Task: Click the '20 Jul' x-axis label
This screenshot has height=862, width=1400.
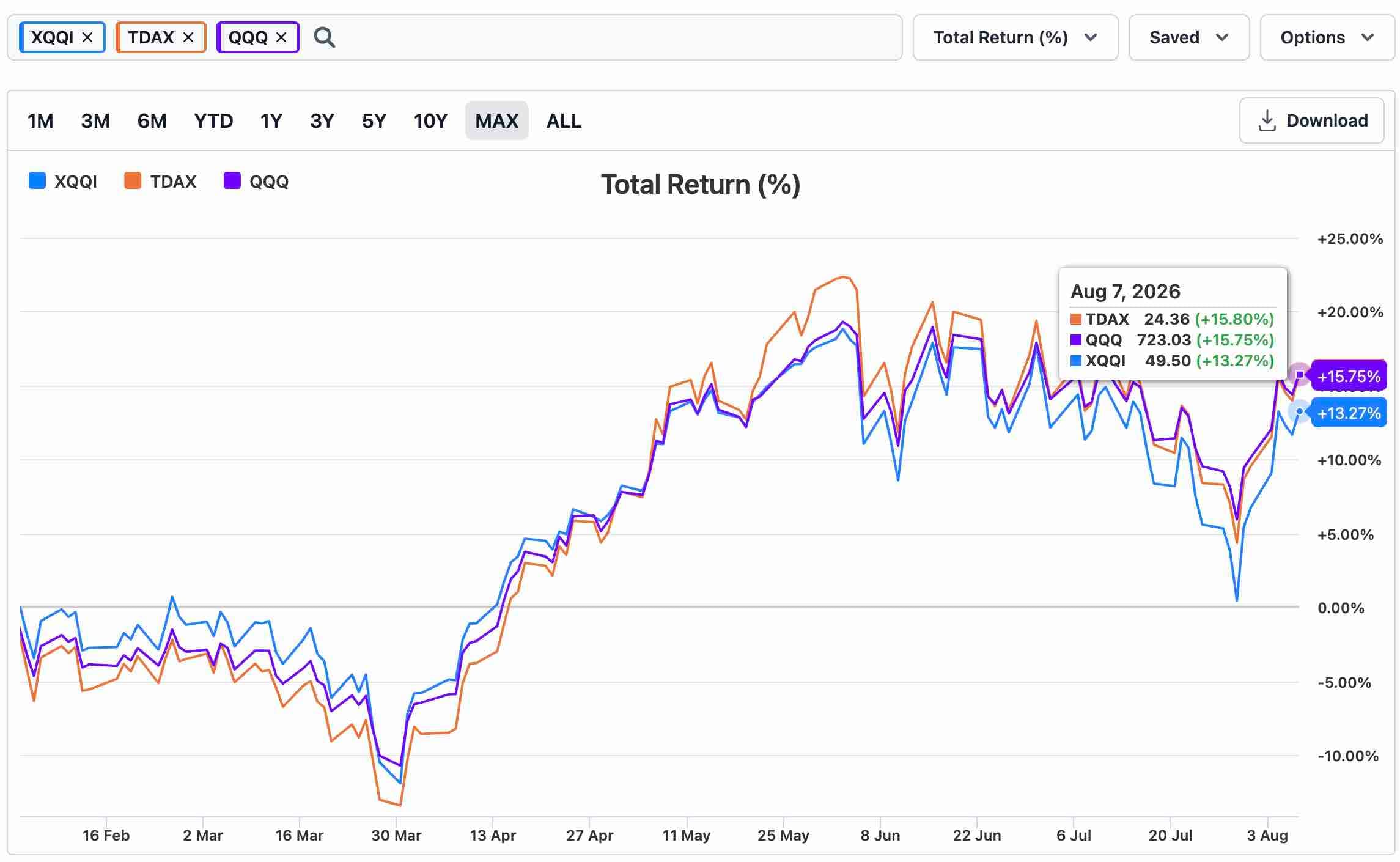Action: [1171, 835]
